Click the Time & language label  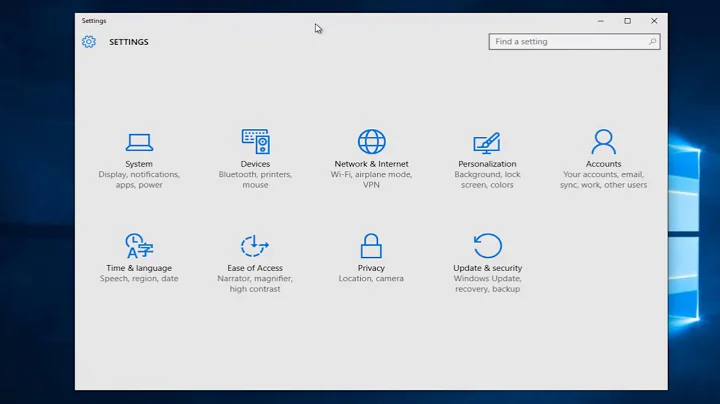point(139,268)
